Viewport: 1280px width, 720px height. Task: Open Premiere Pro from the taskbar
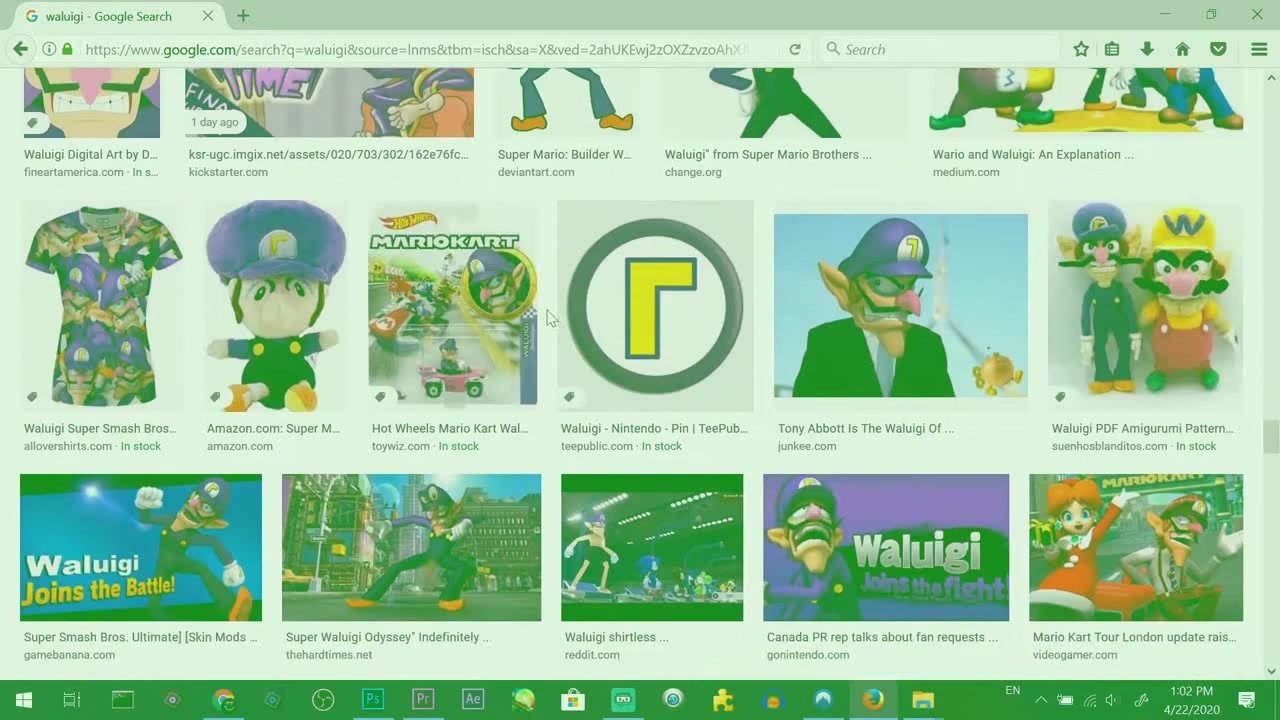coord(423,700)
